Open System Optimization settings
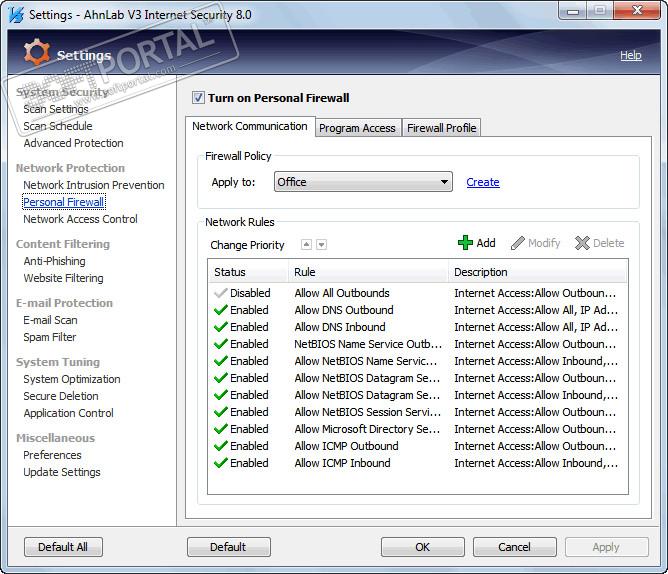Viewport: 668px width, 574px height. pyautogui.click(x=72, y=379)
